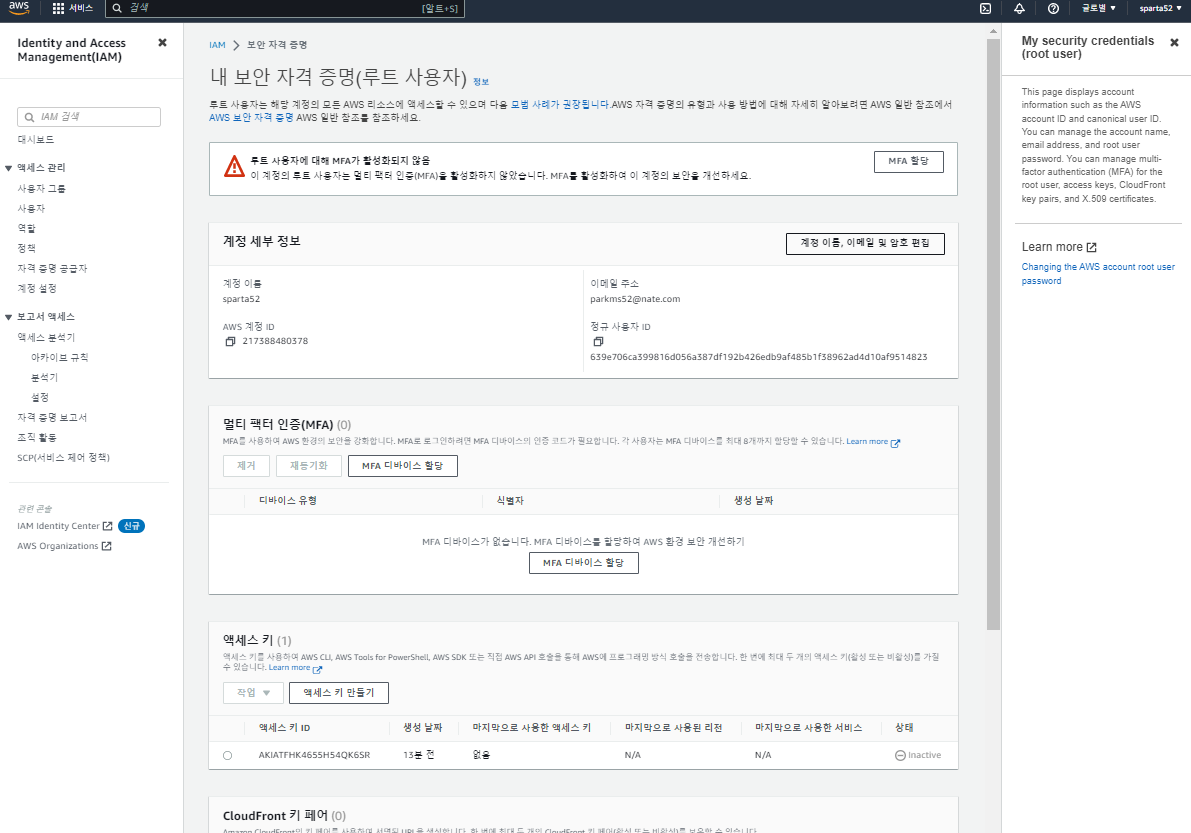The height and width of the screenshot is (833, 1191).
Task: Click 계정 이름, 이메일 및 암호 편집 button
Action: coord(865,243)
